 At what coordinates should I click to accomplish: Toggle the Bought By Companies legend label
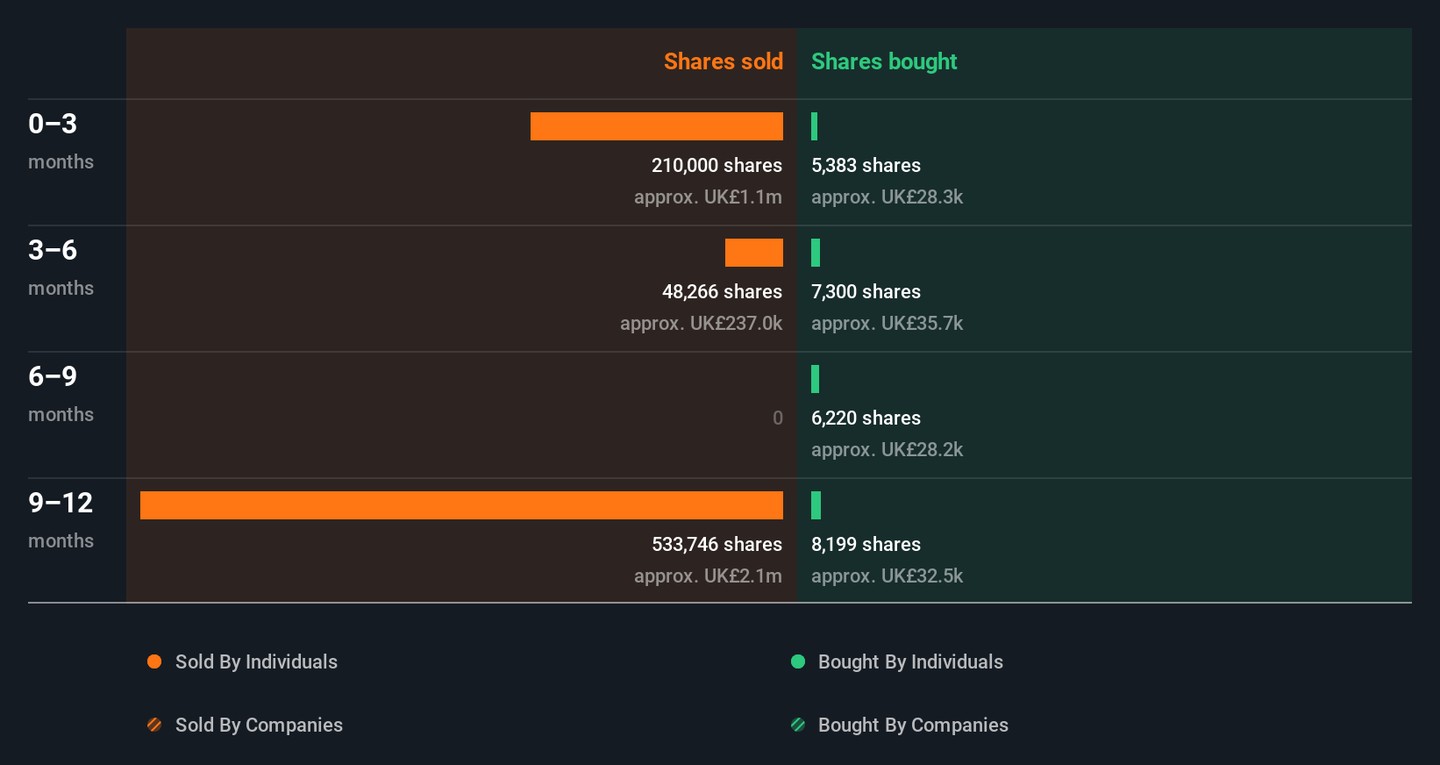click(x=913, y=725)
